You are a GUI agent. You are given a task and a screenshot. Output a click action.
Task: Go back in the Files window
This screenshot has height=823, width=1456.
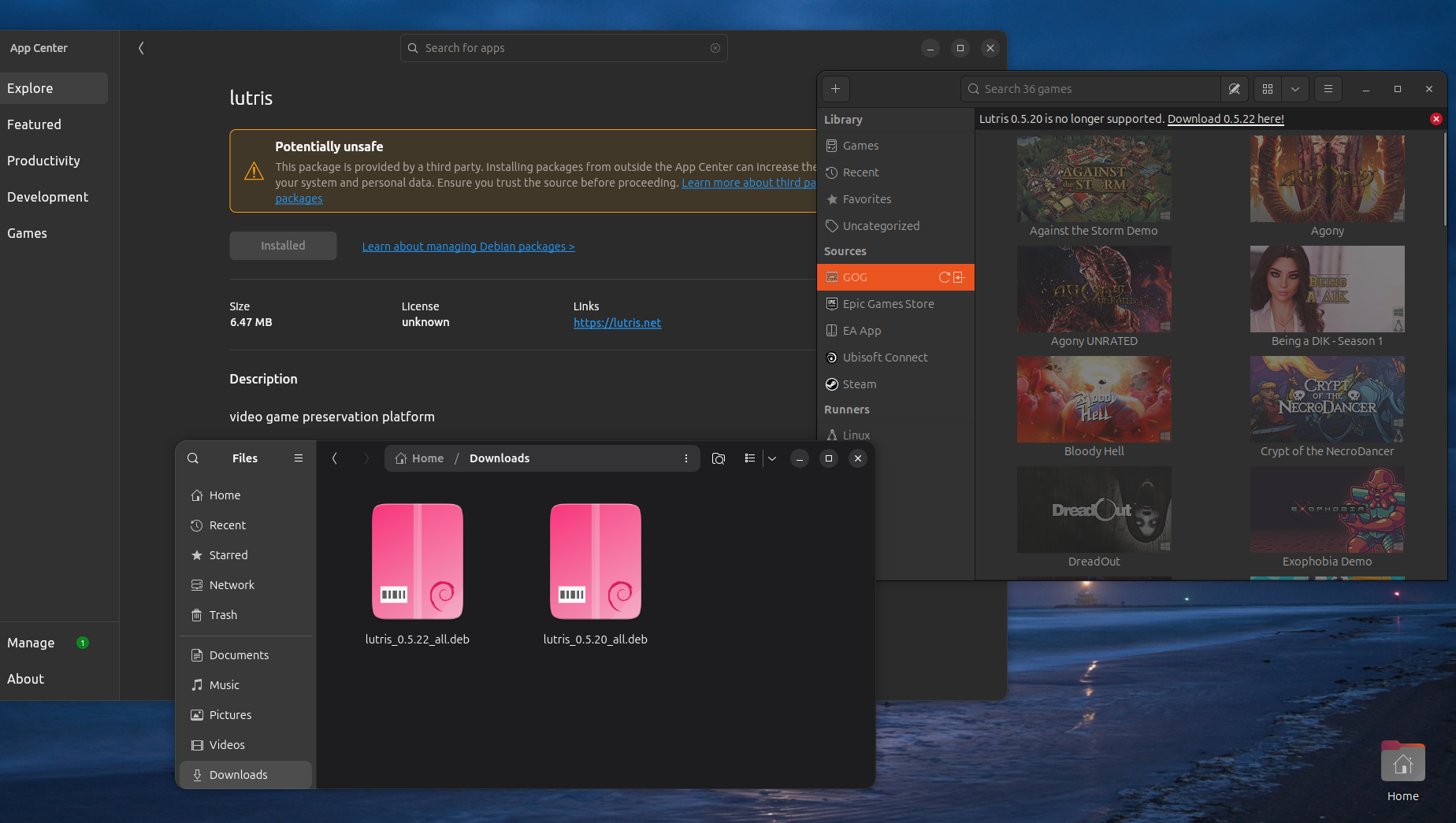click(x=335, y=458)
